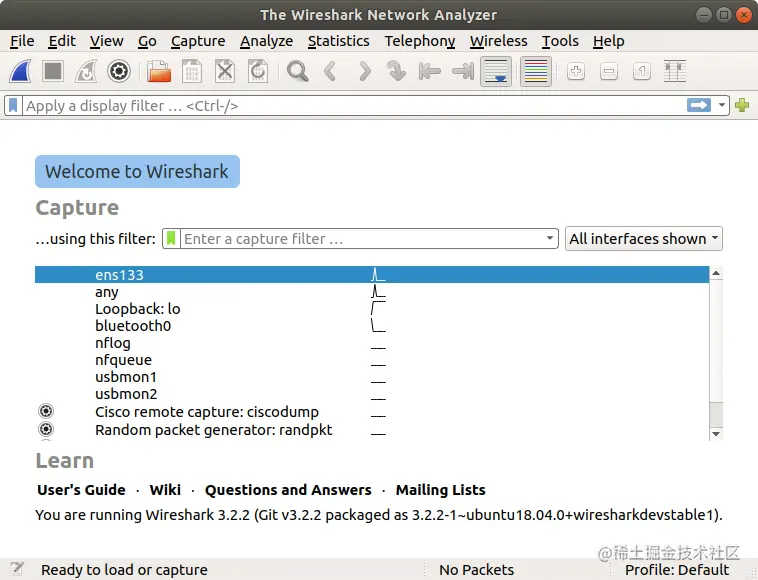
Task: Open the Statistics menu
Action: click(338, 41)
